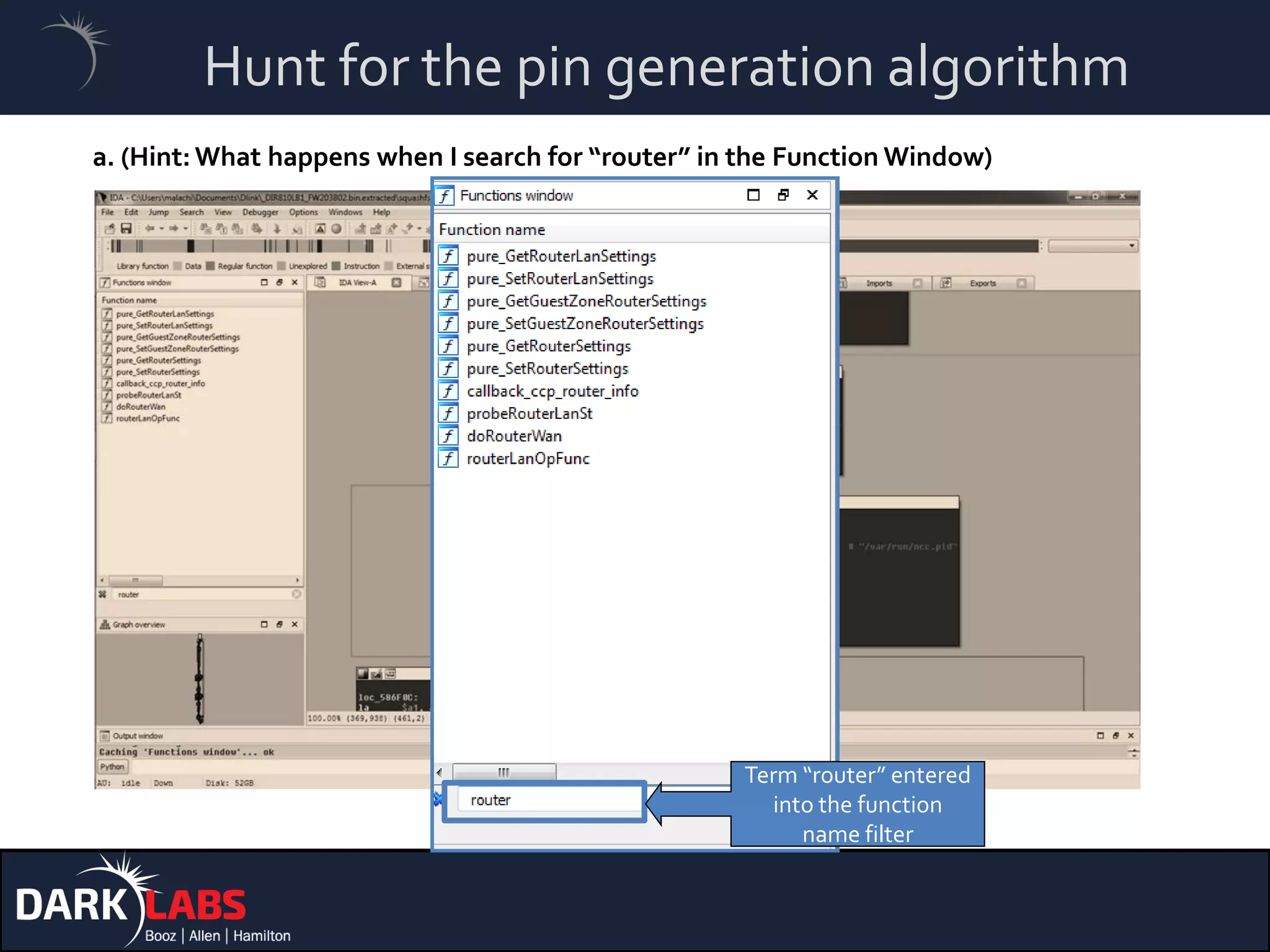This screenshot has height=952, width=1270.
Task: Click Function name column header in small IDA panel
Action: (x=201, y=300)
